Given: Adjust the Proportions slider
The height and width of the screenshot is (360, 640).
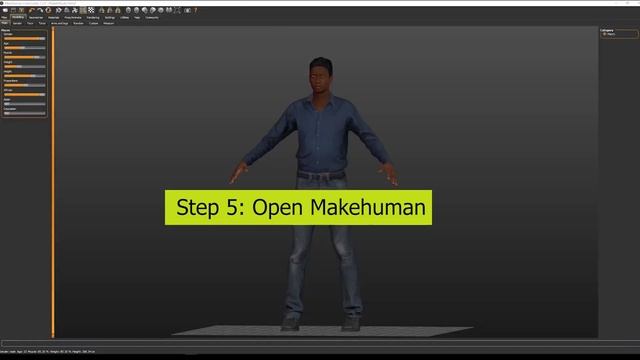Looking at the screenshot, I should point(24,85).
